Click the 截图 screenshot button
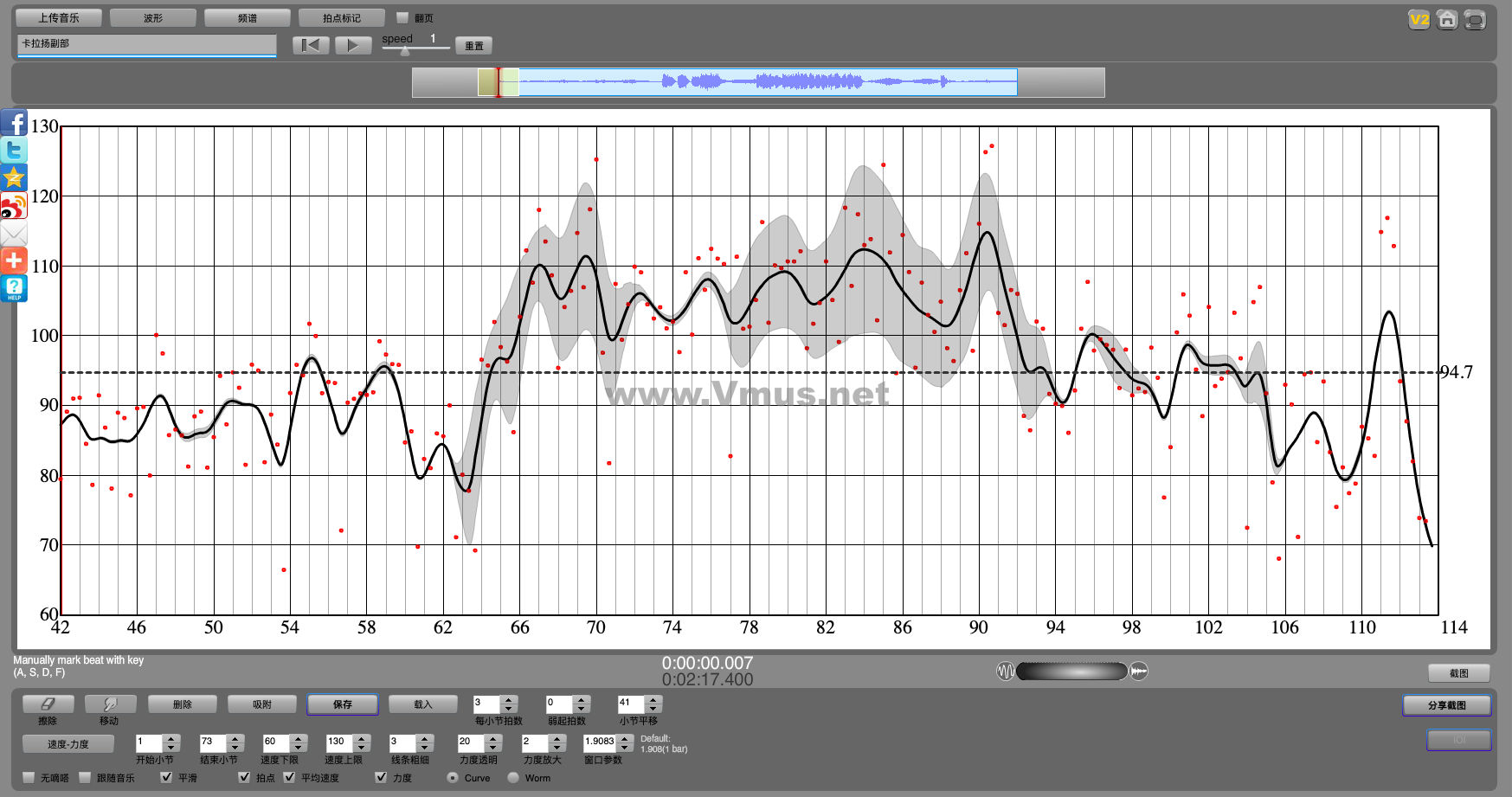 (x=1459, y=672)
